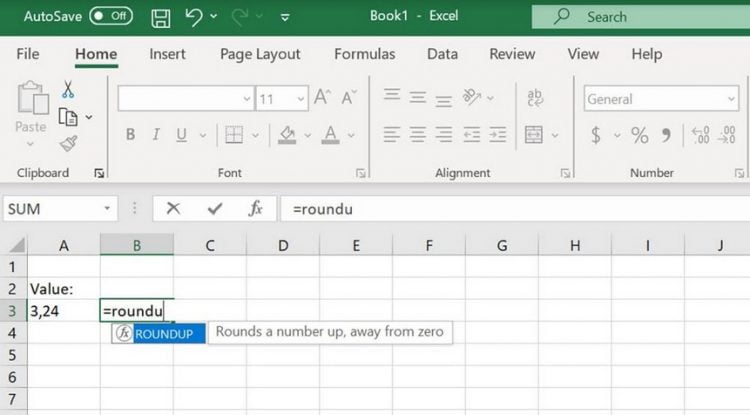Screen dimensions: 750x415
Task: Open Alignment settings dialog launcher
Action: tap(565, 173)
